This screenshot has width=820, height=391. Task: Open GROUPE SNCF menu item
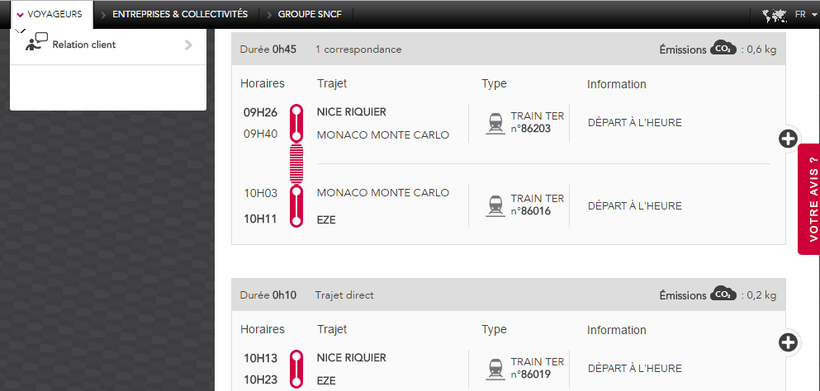[310, 14]
